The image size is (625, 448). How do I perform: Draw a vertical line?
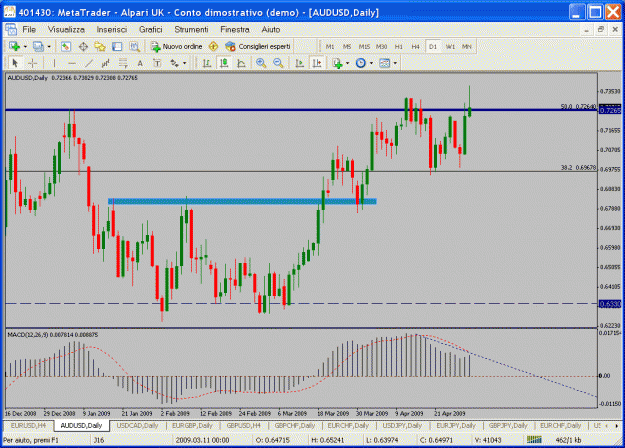55,63
